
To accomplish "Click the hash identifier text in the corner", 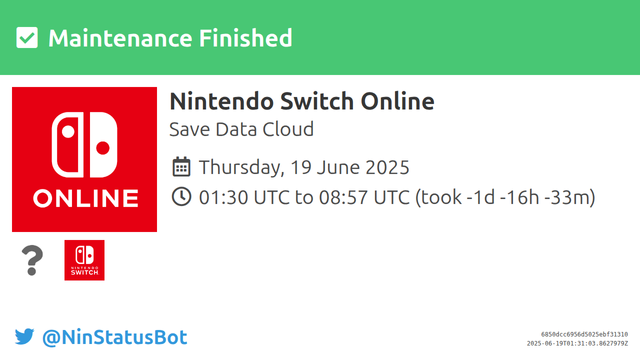I will point(584,334).
